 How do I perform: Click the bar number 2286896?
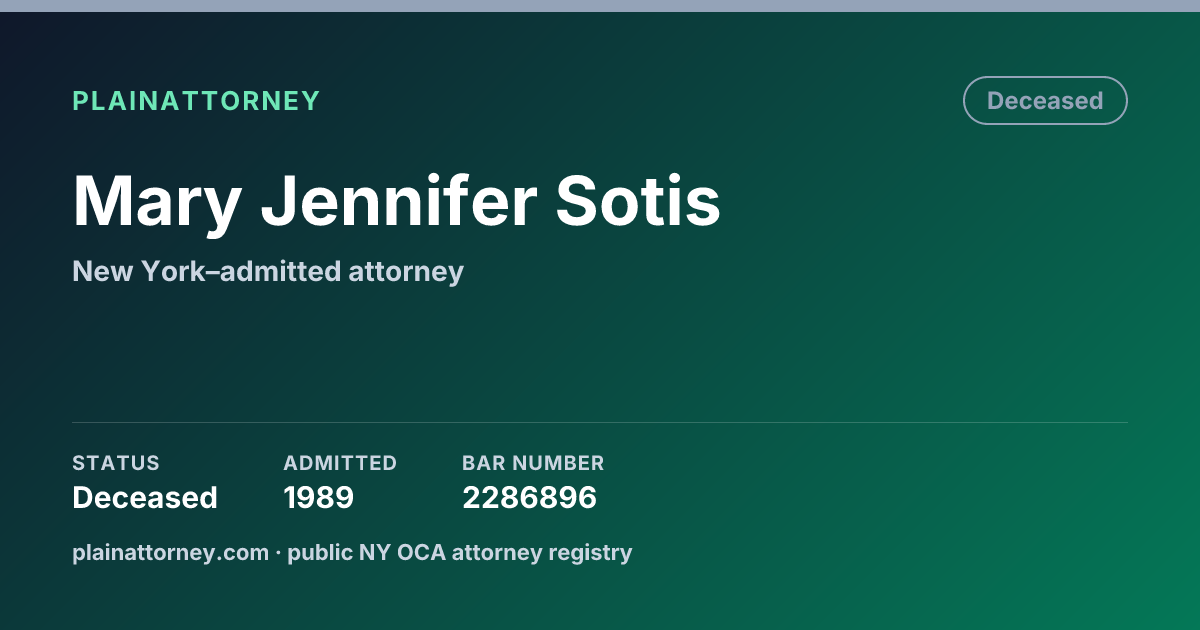pos(529,497)
